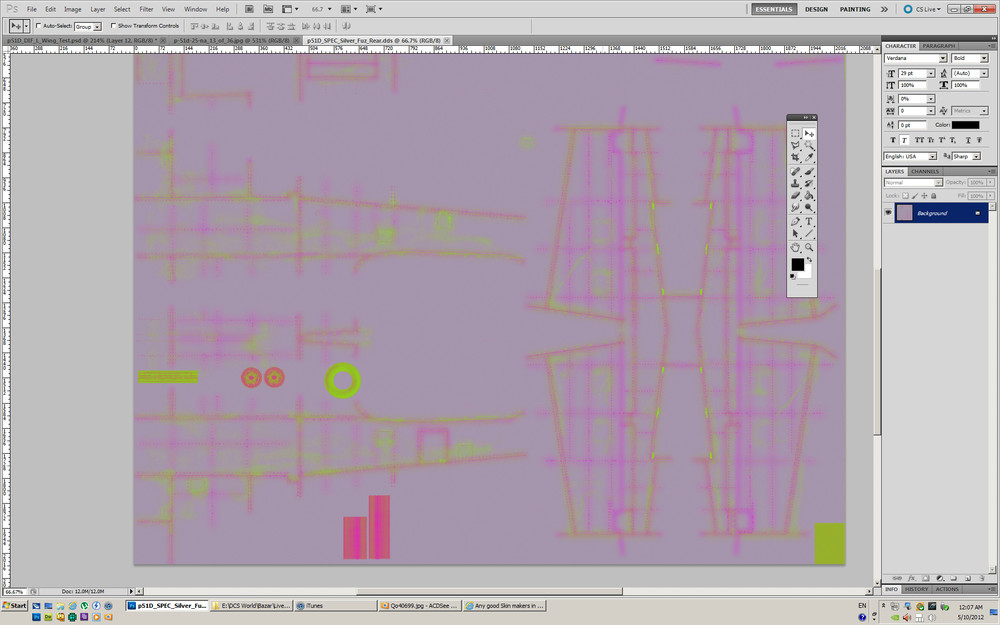Open the Filter menu

[x=146, y=9]
